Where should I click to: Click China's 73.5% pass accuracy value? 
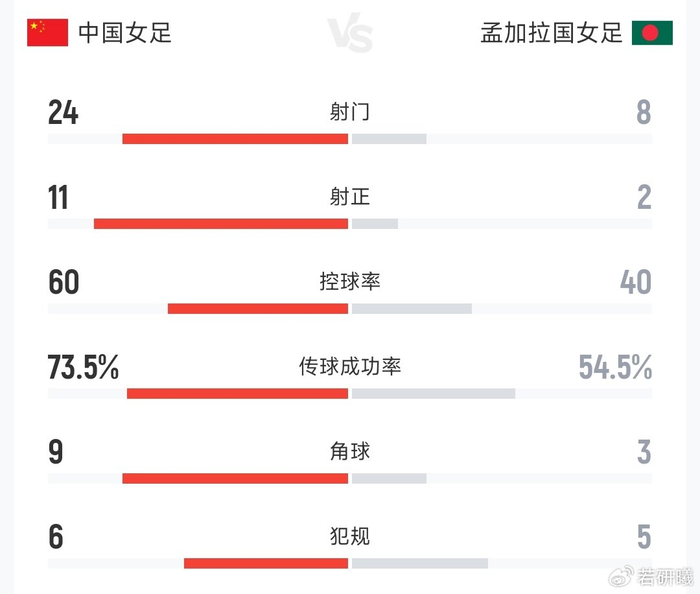pos(84,368)
